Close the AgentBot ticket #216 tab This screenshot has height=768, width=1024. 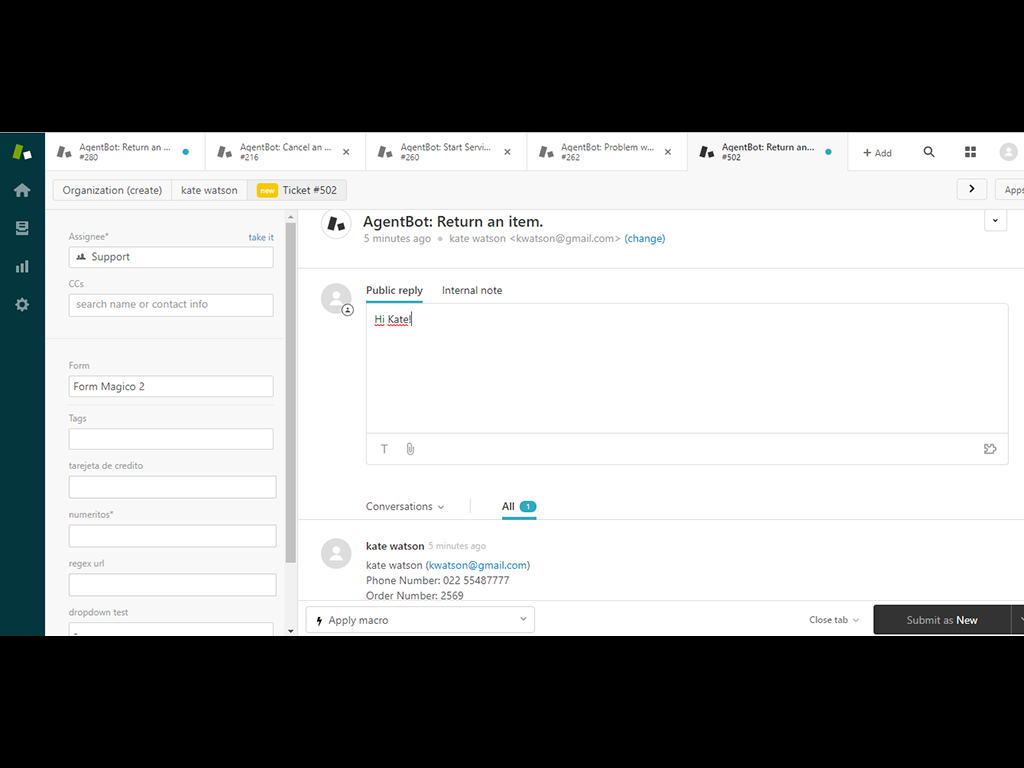pyautogui.click(x=346, y=152)
